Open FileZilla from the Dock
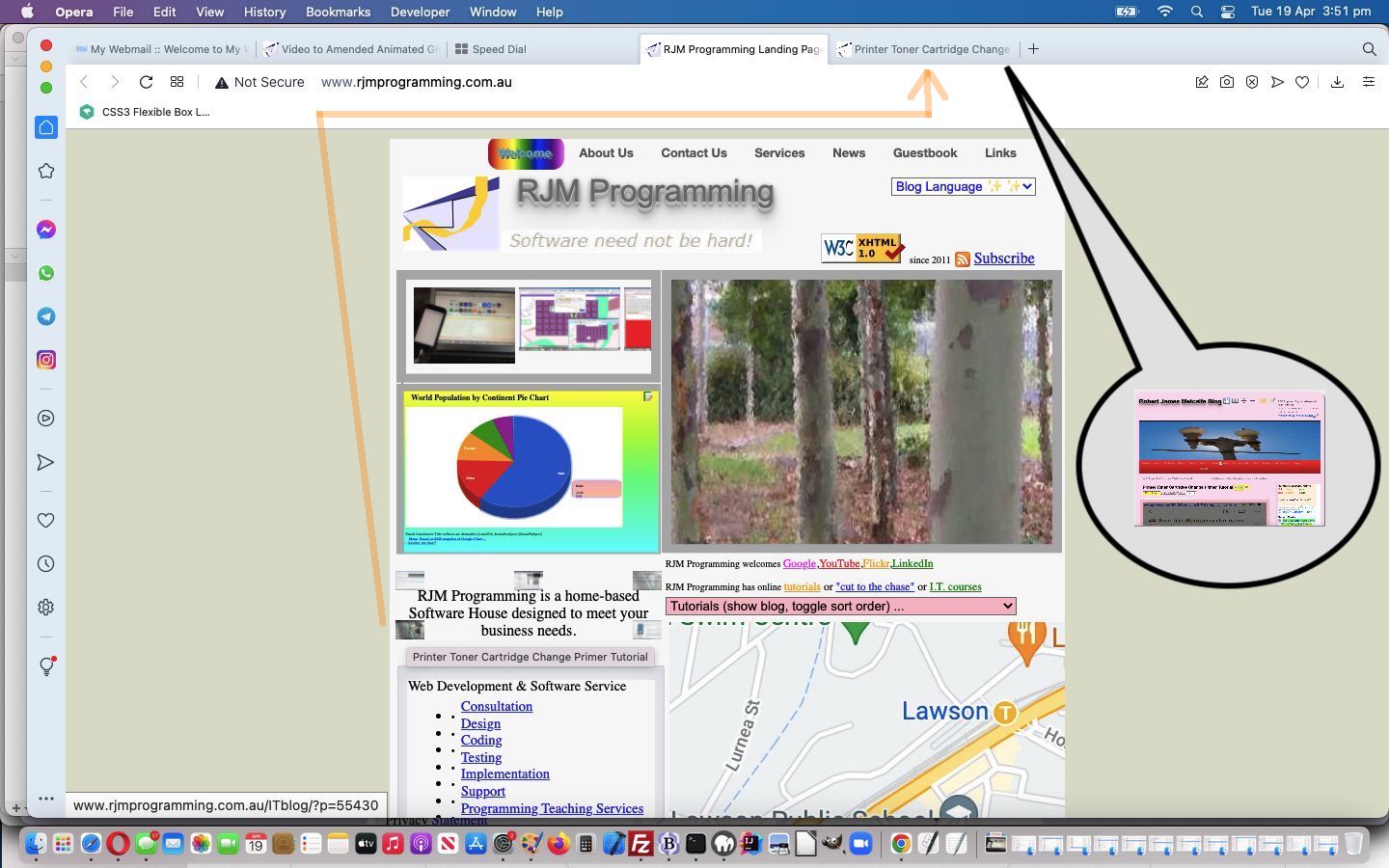 [x=640, y=844]
